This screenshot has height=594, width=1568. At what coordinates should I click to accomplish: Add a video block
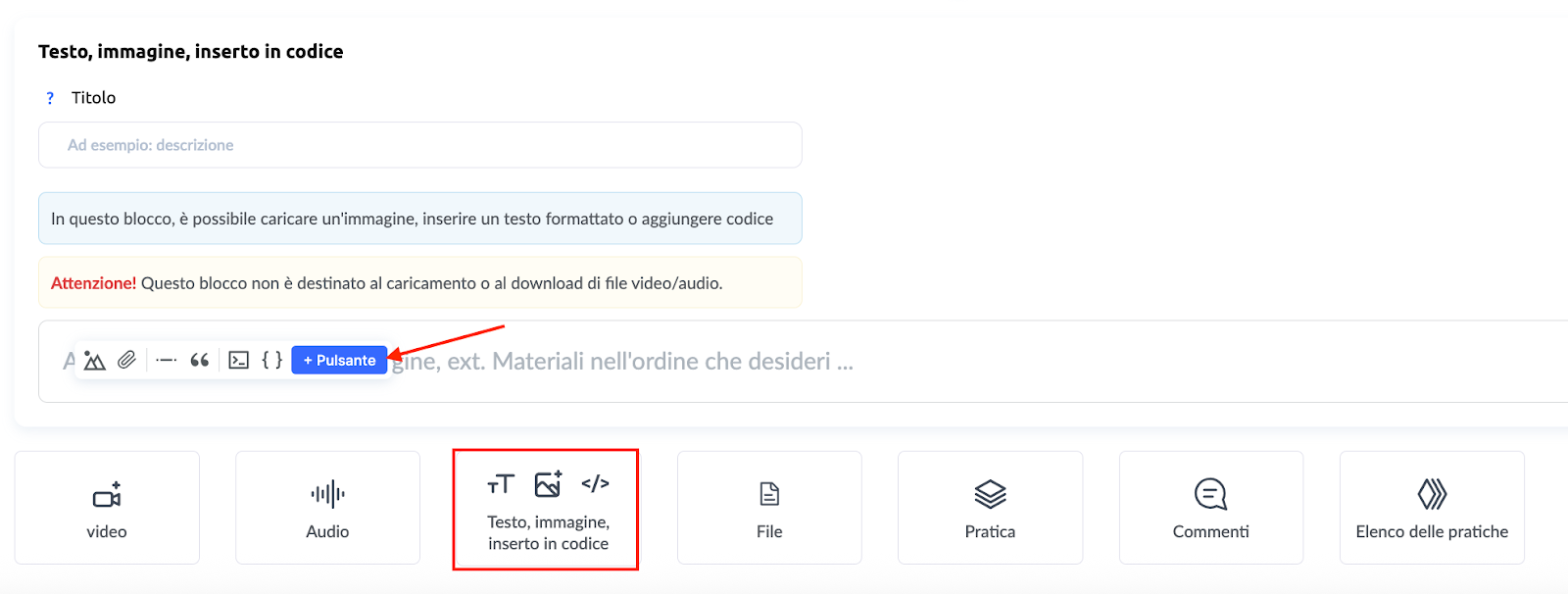point(107,508)
